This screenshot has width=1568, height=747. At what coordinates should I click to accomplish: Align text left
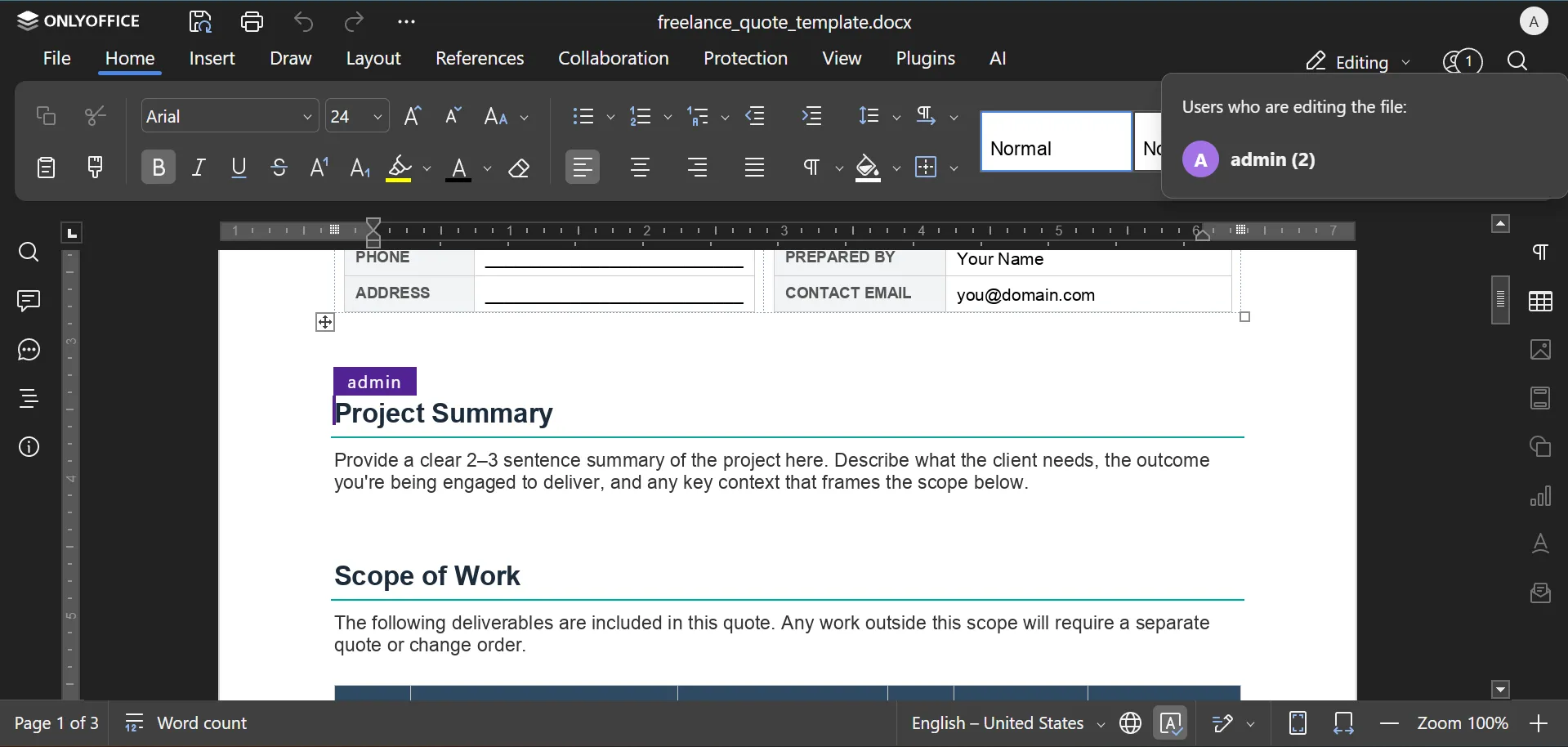pos(583,168)
